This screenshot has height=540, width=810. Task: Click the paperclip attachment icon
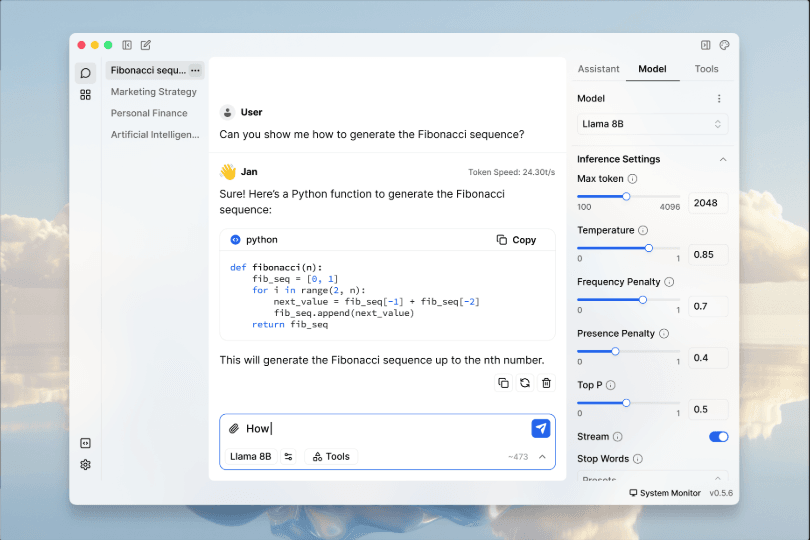click(234, 429)
